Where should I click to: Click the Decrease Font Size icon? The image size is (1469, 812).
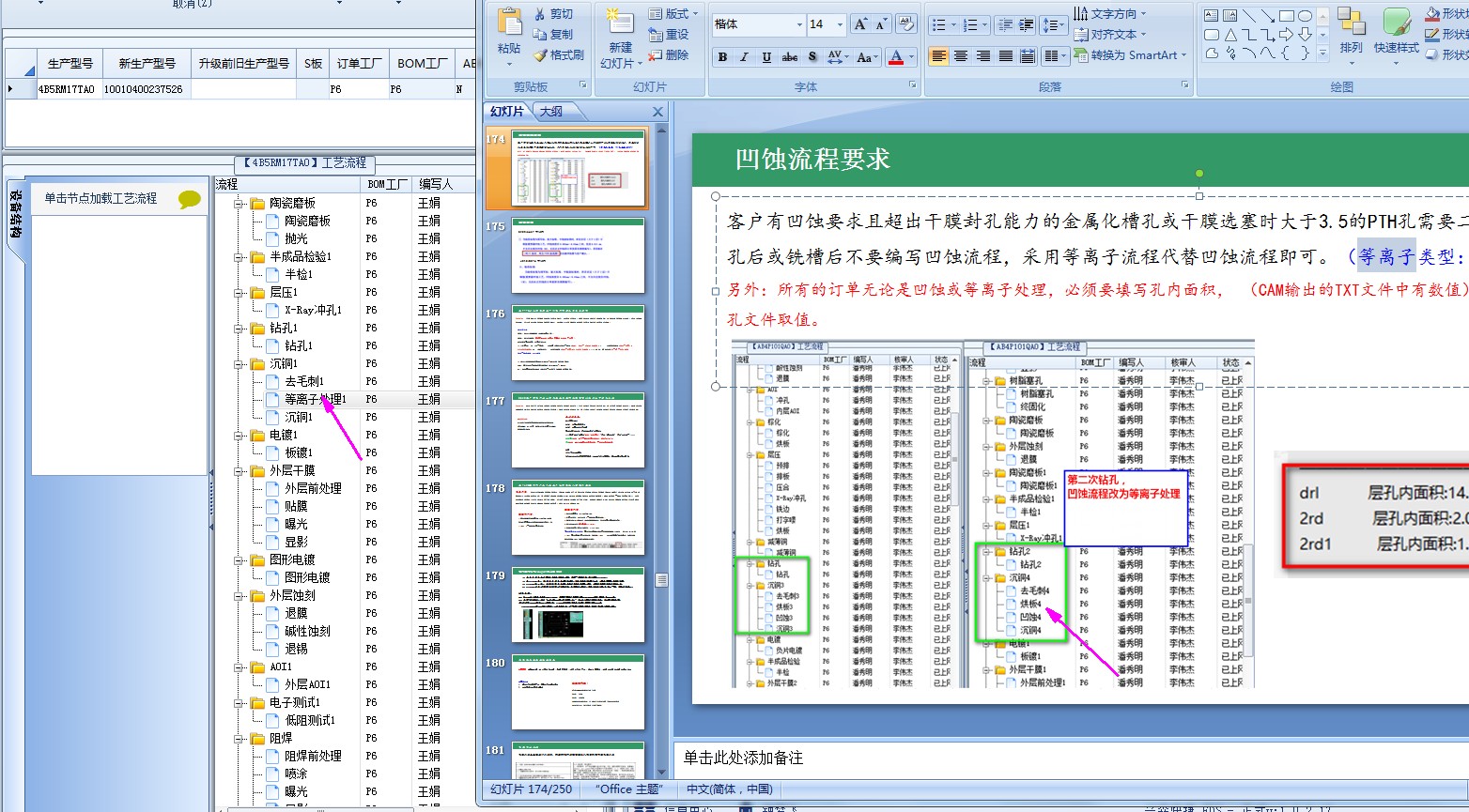click(881, 24)
